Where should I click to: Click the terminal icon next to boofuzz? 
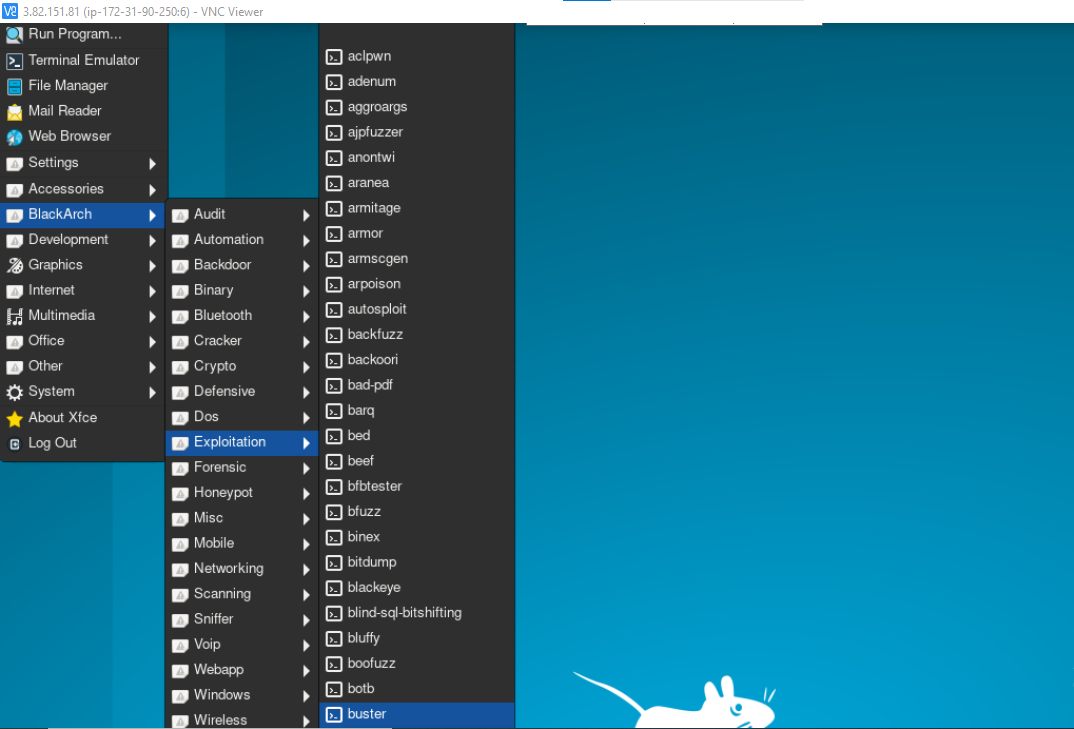(x=334, y=664)
